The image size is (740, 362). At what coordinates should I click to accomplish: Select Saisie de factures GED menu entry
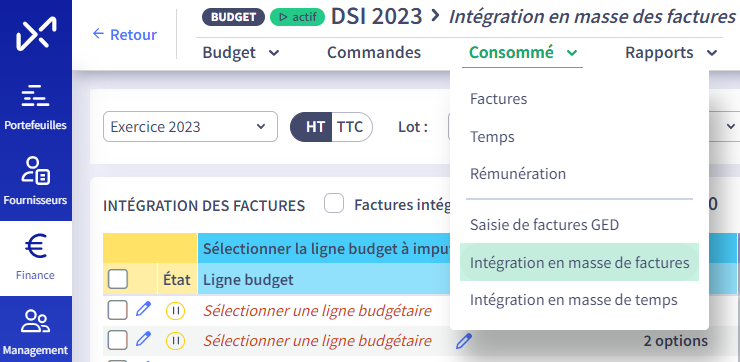click(544, 225)
